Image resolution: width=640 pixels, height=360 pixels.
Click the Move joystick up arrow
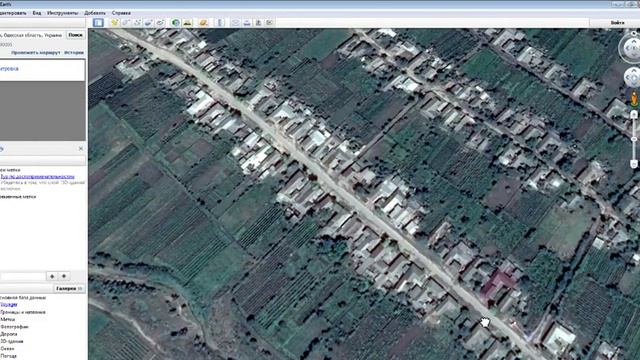pyautogui.click(x=634, y=71)
